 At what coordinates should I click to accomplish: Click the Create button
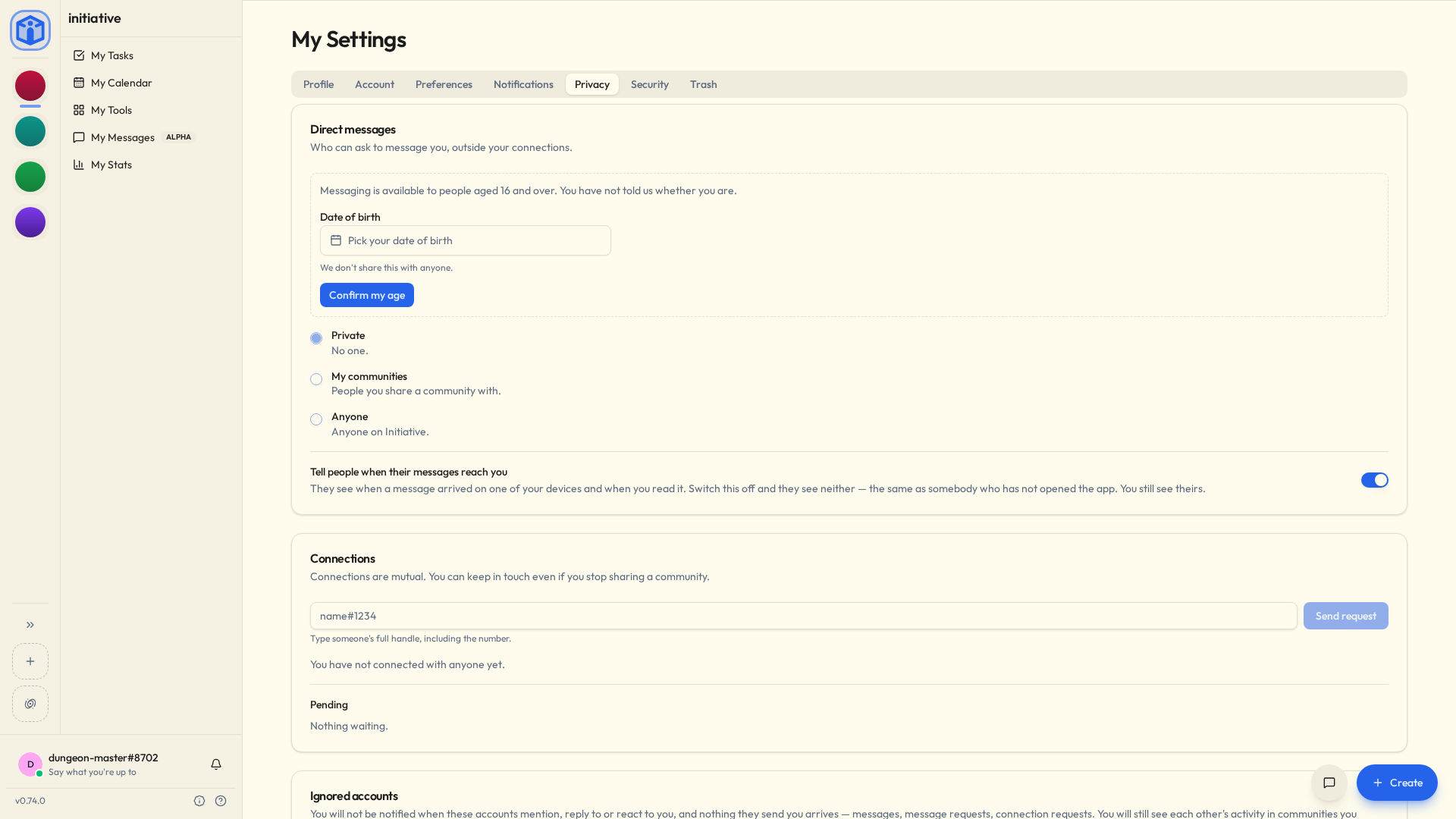[x=1397, y=783]
